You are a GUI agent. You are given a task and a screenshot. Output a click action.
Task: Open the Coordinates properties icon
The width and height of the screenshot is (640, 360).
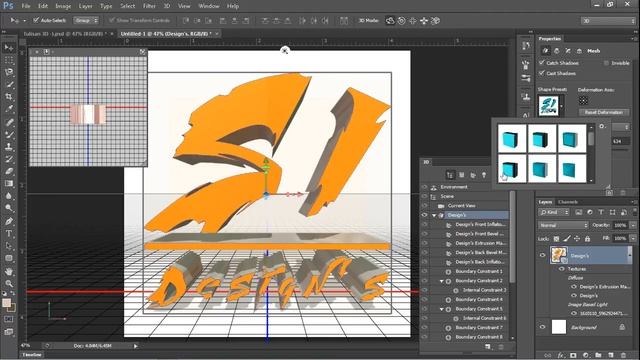(x=579, y=51)
